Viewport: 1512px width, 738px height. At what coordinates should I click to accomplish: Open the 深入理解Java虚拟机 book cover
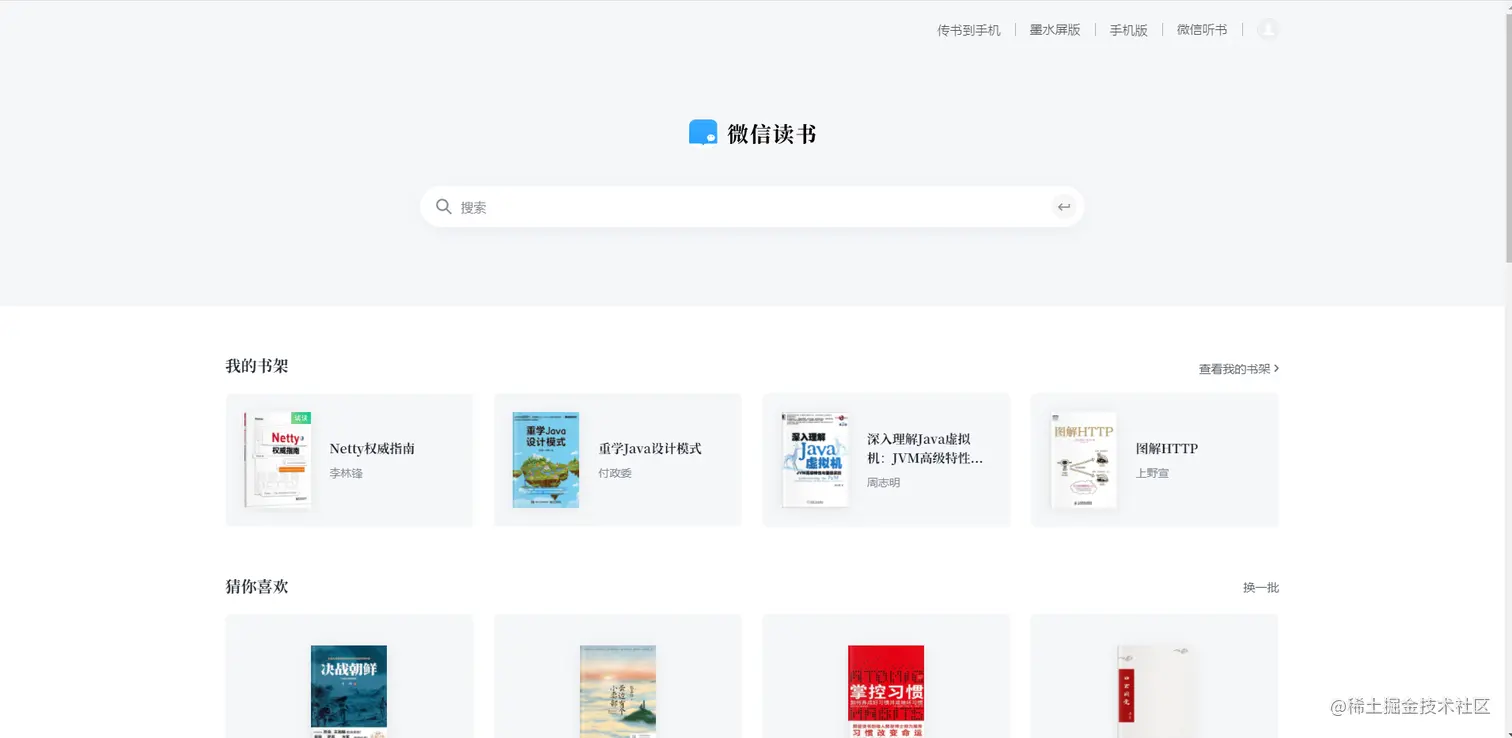[815, 460]
